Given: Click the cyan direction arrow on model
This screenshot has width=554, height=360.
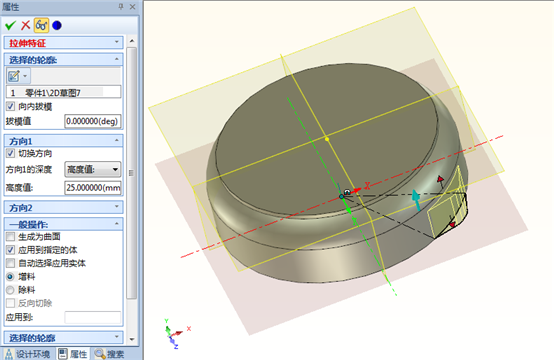Looking at the screenshot, I should tap(417, 200).
